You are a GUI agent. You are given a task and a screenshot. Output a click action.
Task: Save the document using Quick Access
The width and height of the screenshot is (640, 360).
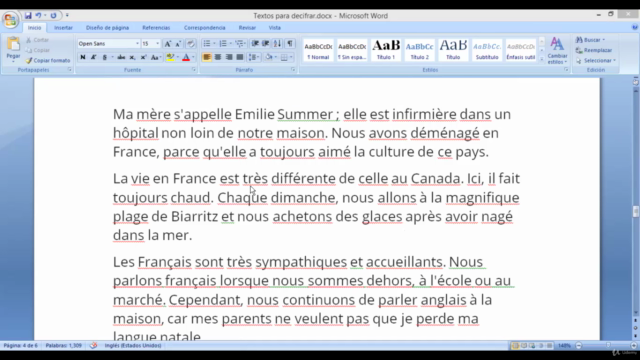28,16
